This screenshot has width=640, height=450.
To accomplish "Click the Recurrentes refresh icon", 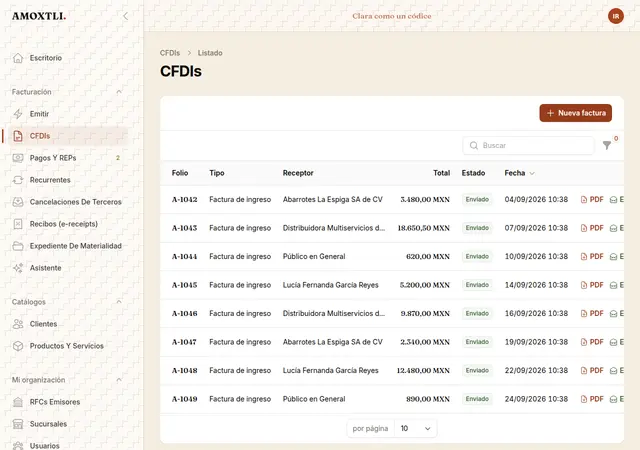I will (18, 180).
